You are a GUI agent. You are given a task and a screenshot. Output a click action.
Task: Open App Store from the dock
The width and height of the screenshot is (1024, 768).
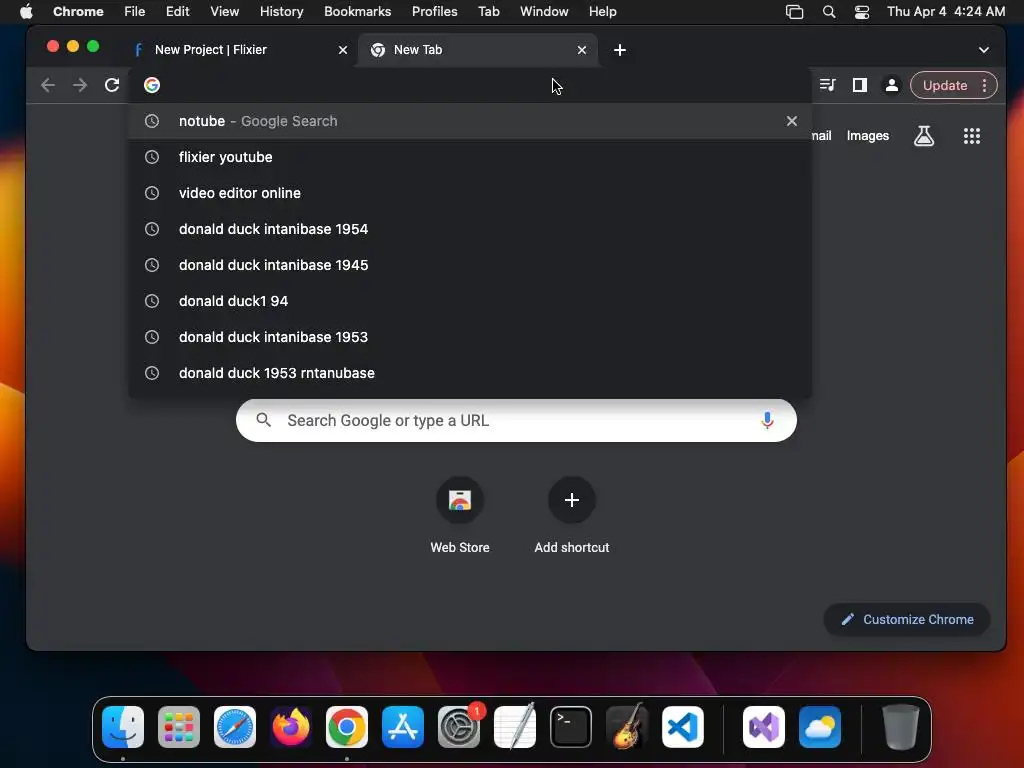pos(403,727)
